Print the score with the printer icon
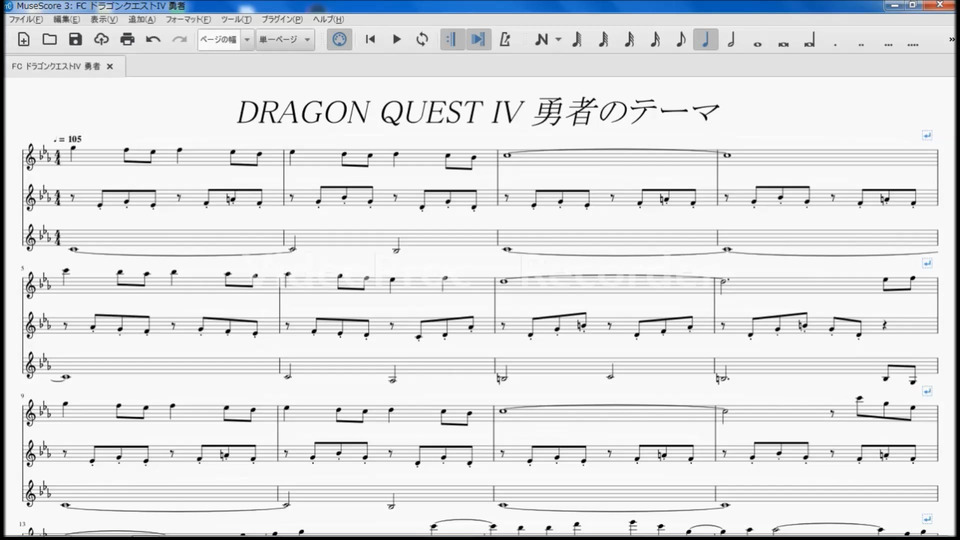The width and height of the screenshot is (960, 540). click(x=127, y=40)
